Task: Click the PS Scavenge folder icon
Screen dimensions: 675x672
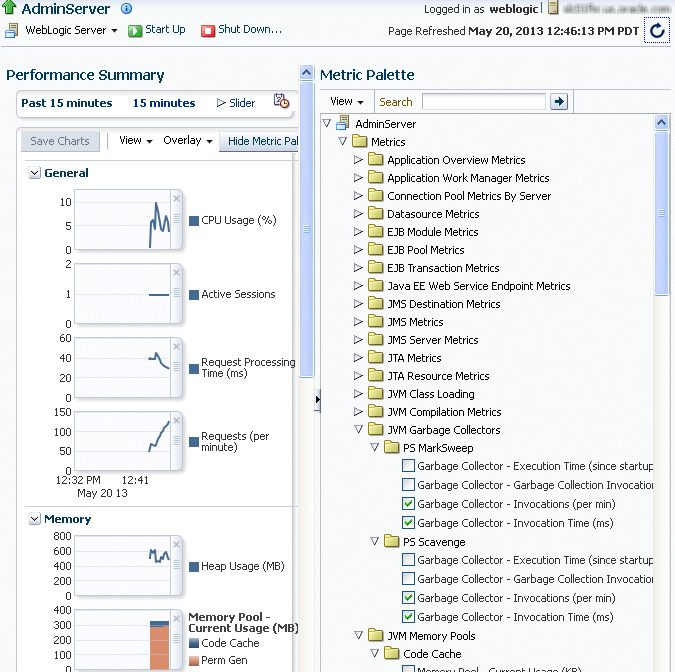Action: pos(391,541)
